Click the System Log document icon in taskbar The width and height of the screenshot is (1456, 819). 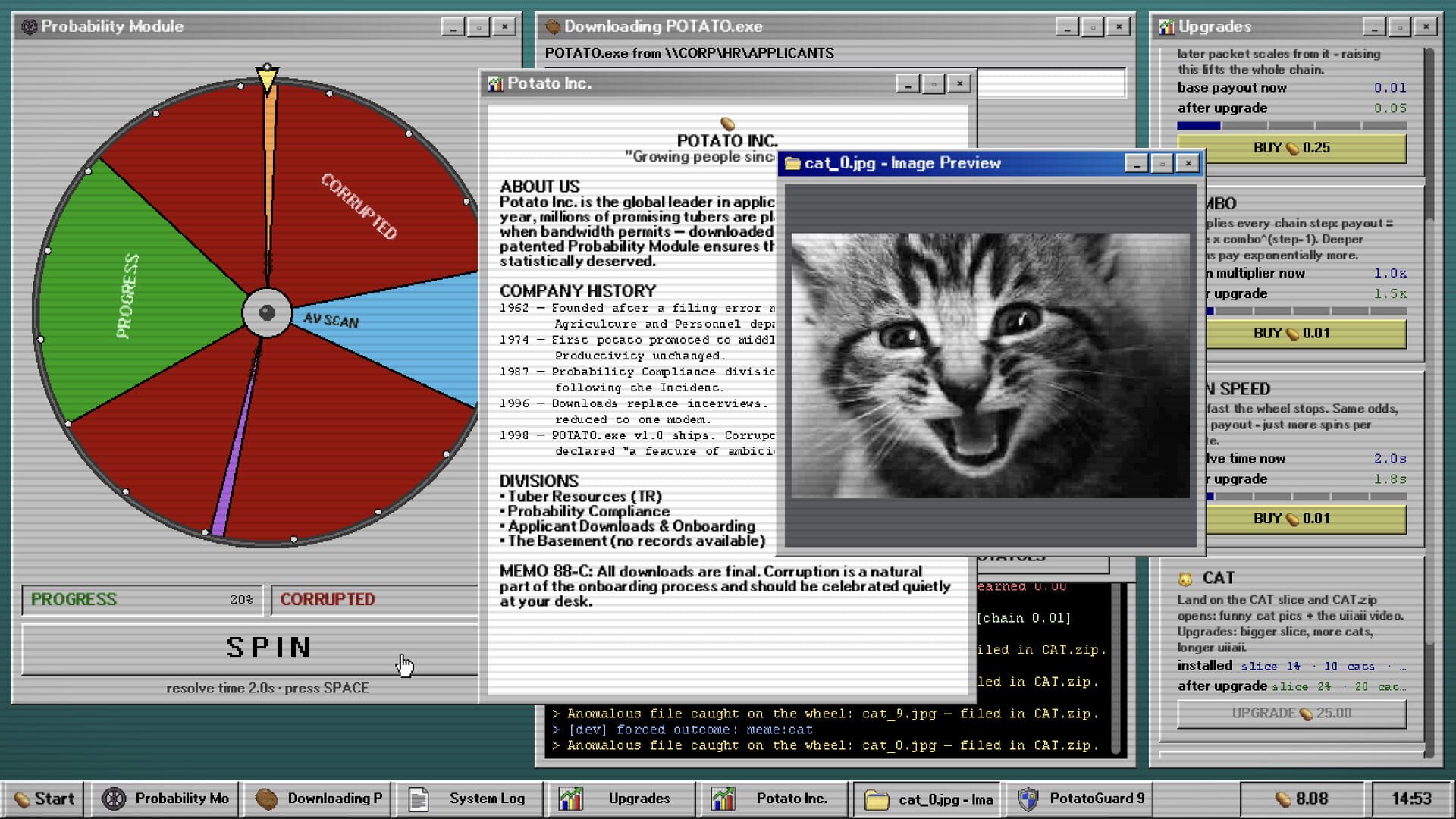click(x=419, y=799)
